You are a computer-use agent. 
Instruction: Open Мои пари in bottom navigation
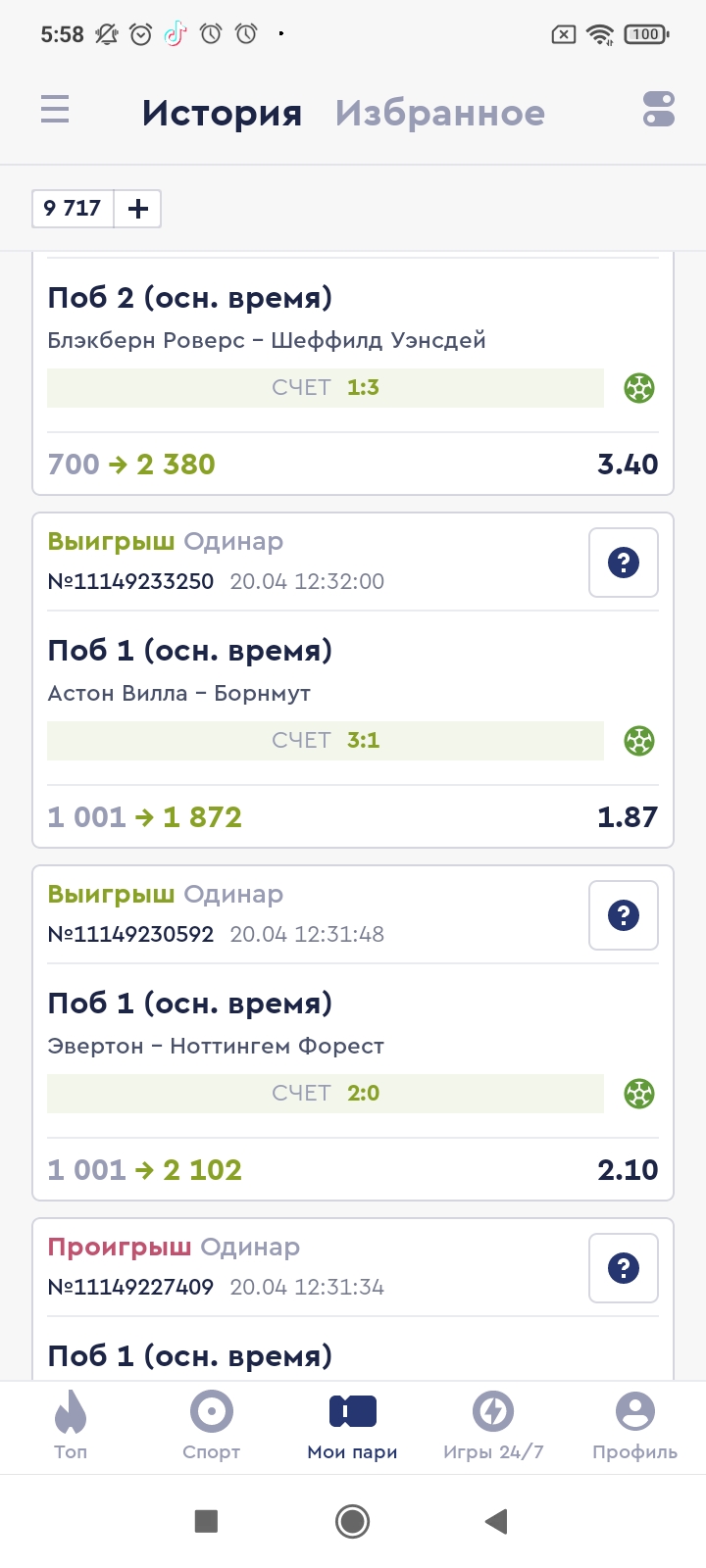[x=353, y=1425]
